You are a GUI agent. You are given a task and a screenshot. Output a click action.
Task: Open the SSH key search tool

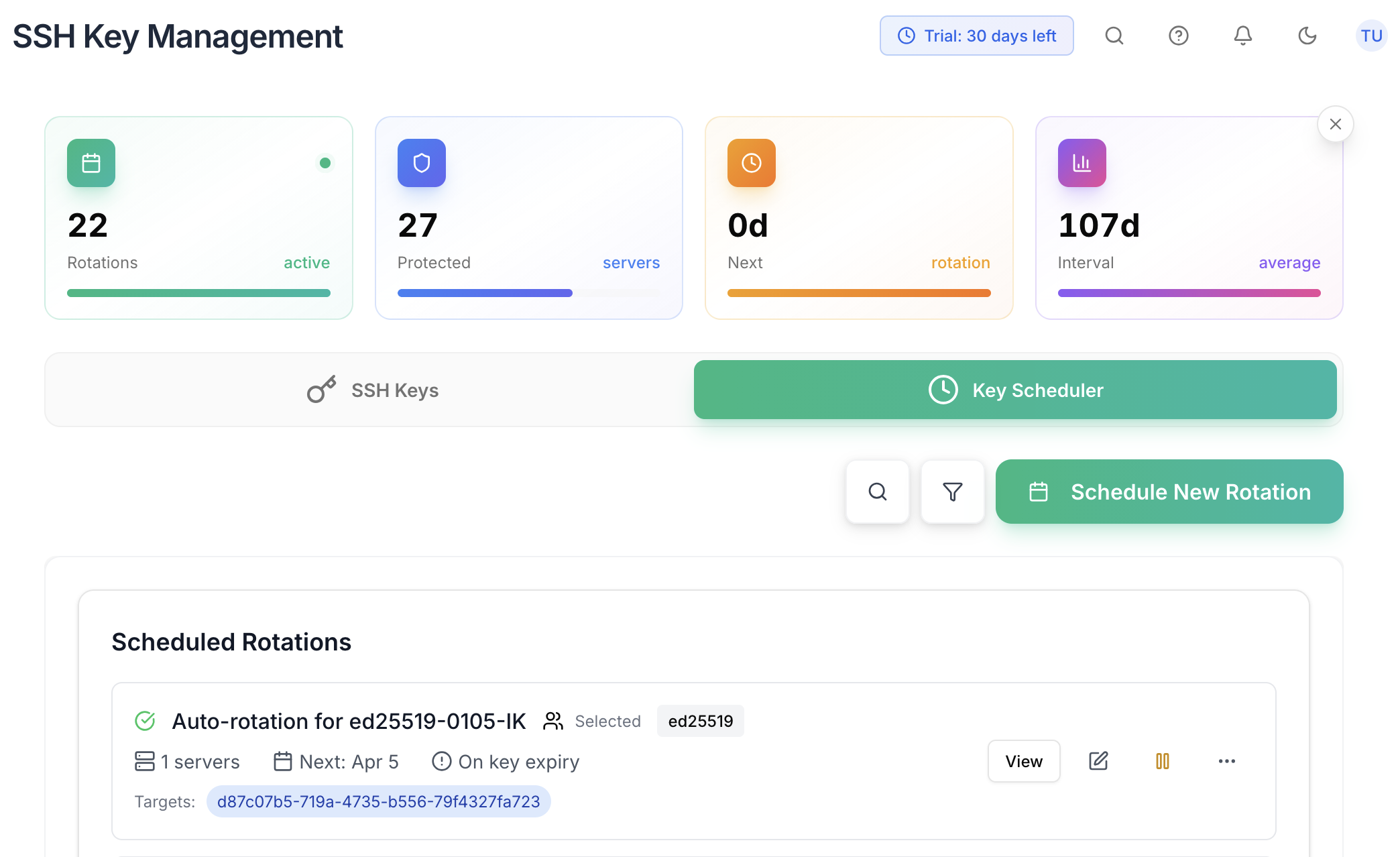pos(877,492)
